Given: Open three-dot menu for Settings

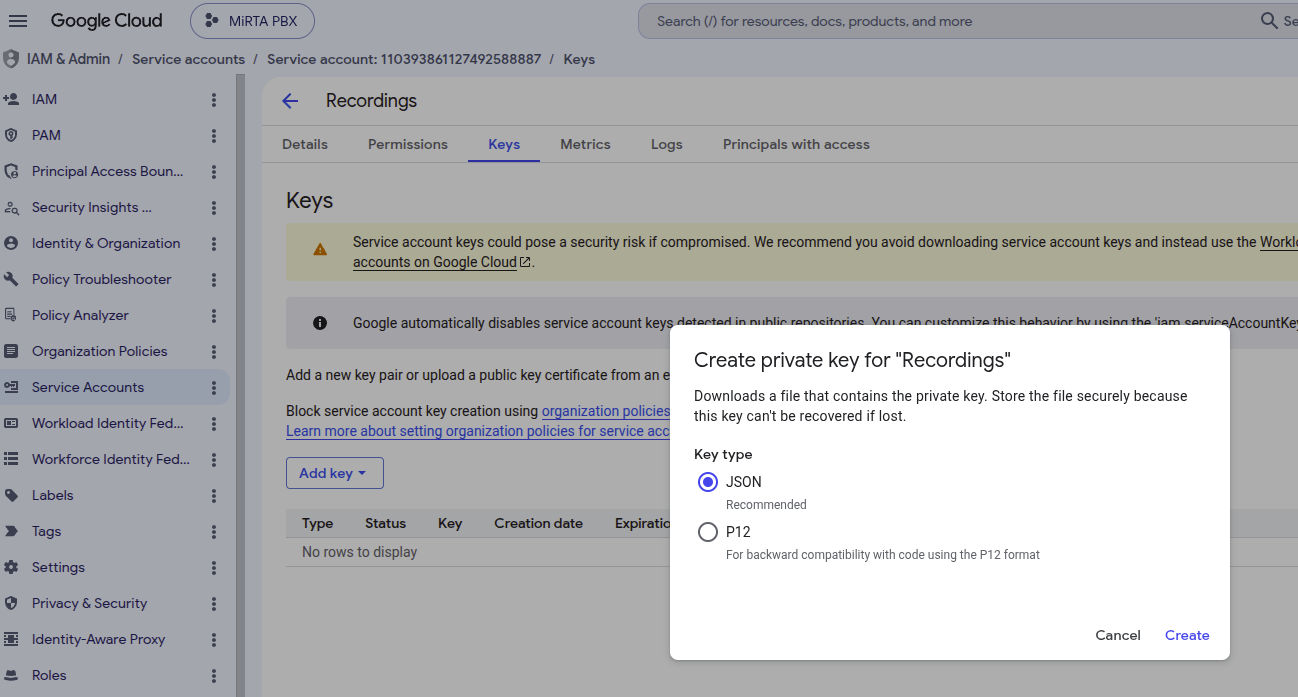Looking at the screenshot, I should tap(213, 568).
